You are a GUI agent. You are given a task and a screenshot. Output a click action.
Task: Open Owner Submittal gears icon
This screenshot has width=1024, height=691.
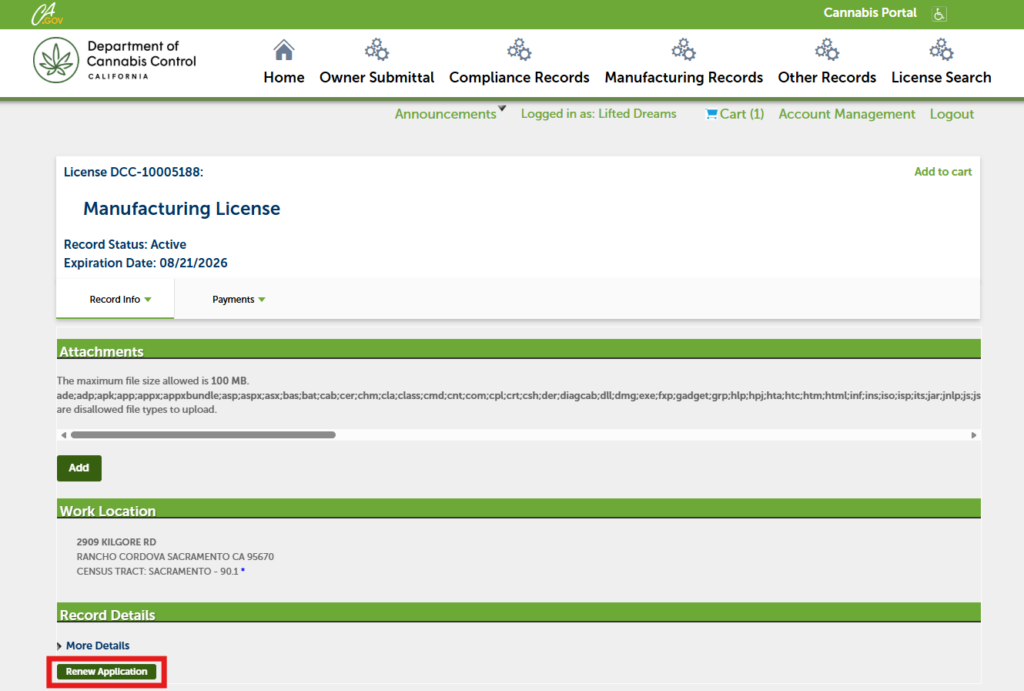point(376,50)
